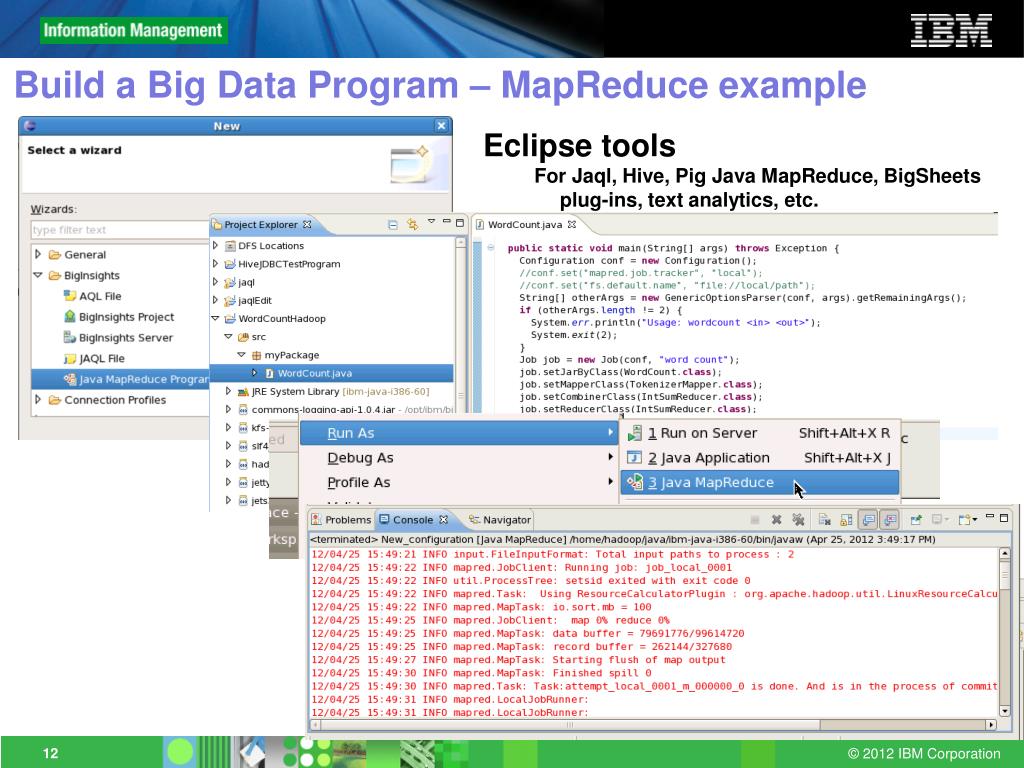Minimize the Project Explorer view
The width and height of the screenshot is (1024, 768).
pyautogui.click(x=446, y=221)
